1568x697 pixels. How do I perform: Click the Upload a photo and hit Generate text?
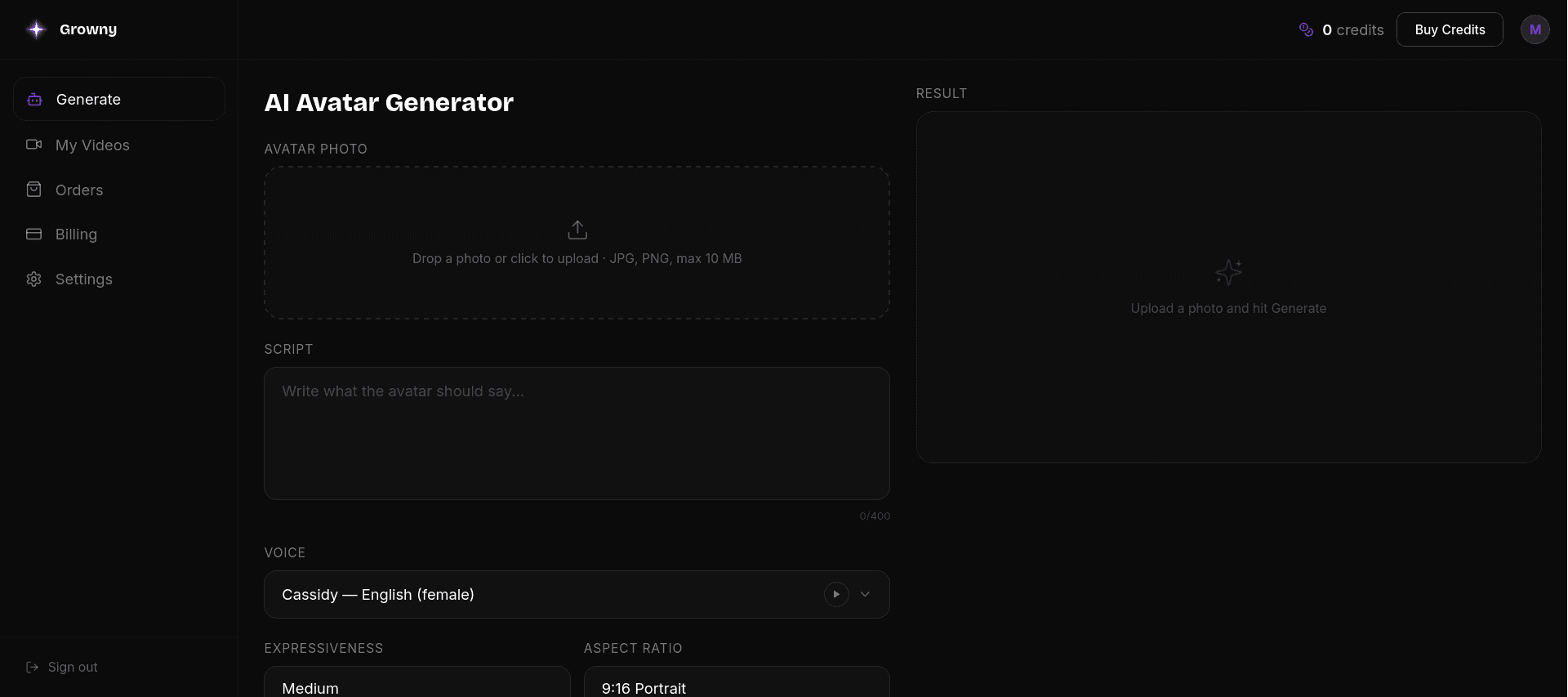coord(1228,308)
